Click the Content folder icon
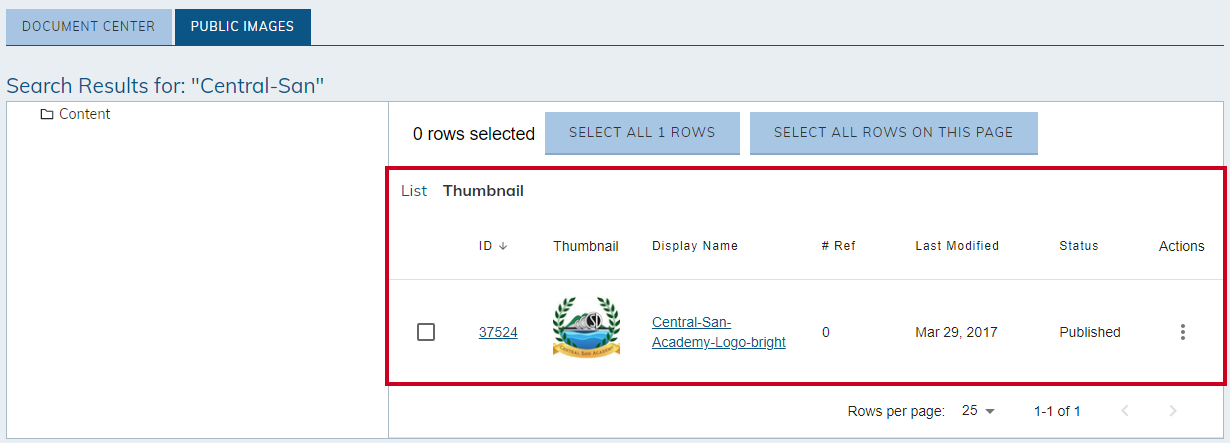Image resolution: width=1230 pixels, height=443 pixels. (46, 115)
